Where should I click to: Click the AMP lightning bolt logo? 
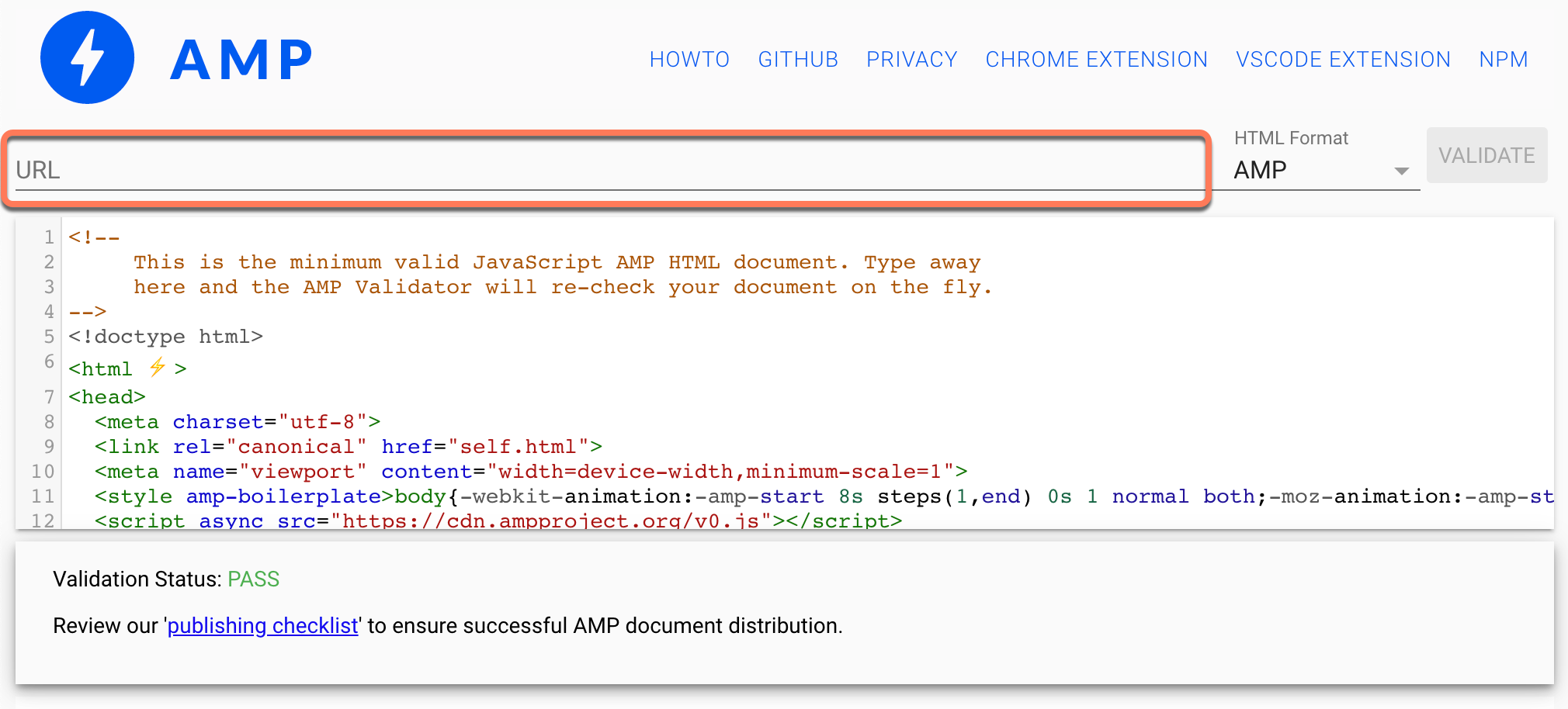pyautogui.click(x=87, y=57)
